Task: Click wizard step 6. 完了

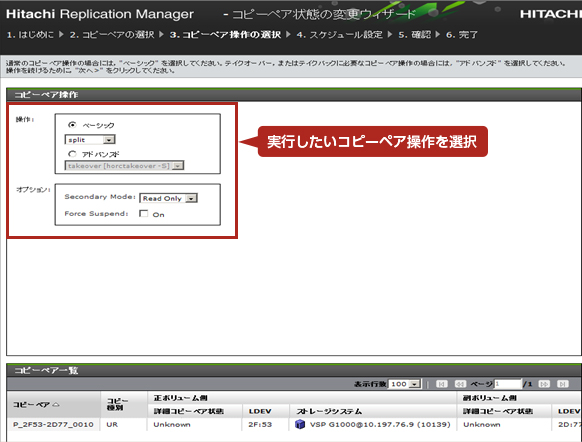Action: [x=462, y=35]
